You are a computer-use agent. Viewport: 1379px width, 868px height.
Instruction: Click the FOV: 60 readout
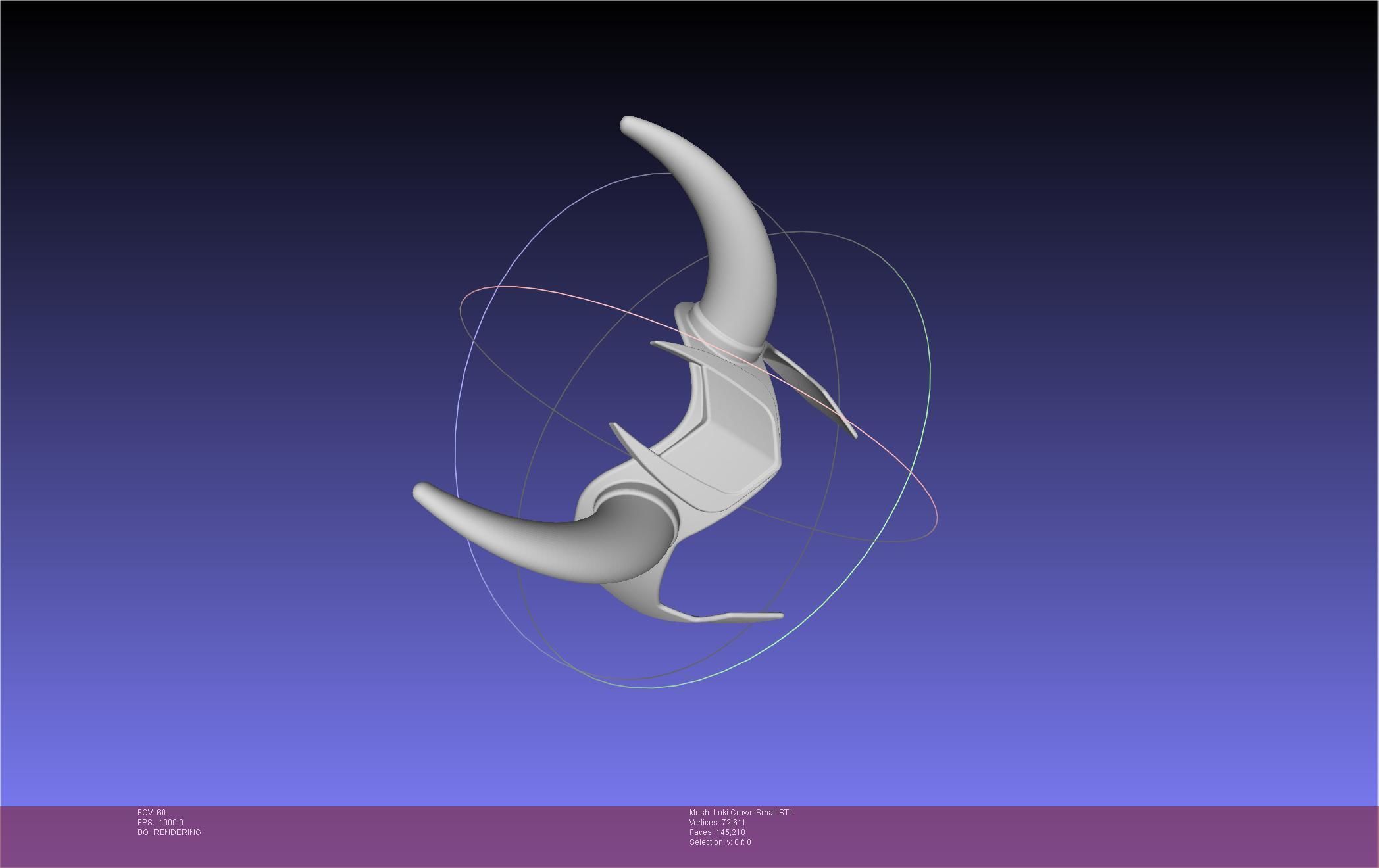[x=151, y=813]
